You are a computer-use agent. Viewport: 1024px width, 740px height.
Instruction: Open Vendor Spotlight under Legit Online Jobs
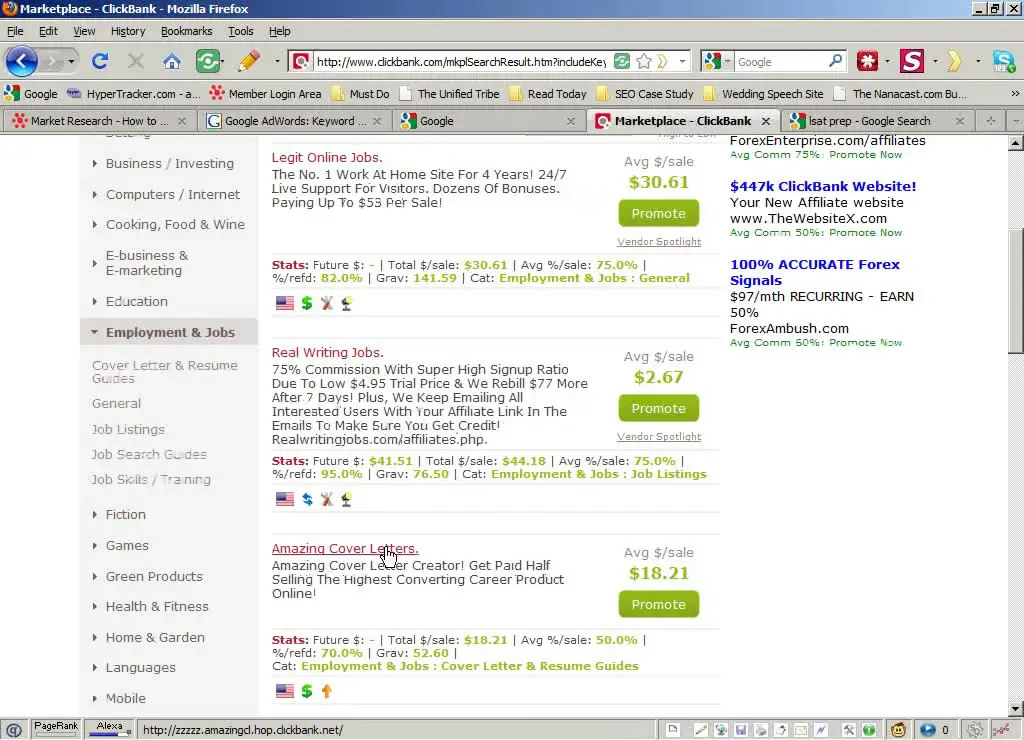[659, 242]
